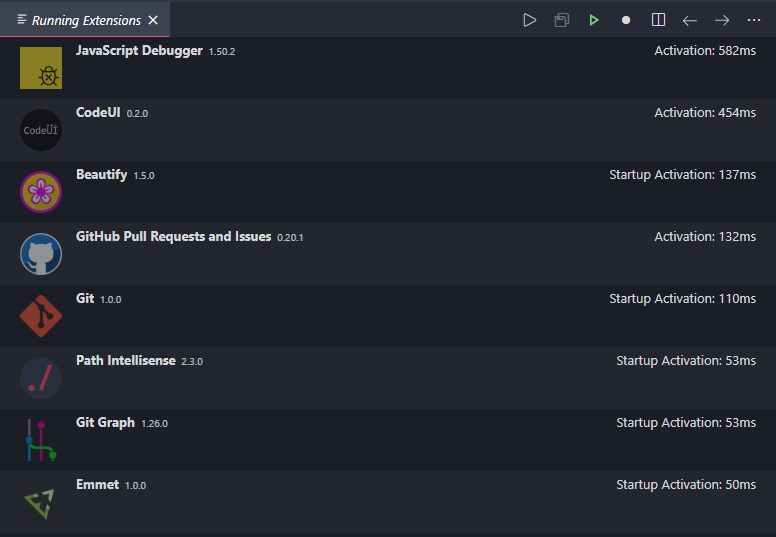Click the Git Graph branches icon
Viewport: 776px width, 537px height.
pyautogui.click(x=41, y=440)
